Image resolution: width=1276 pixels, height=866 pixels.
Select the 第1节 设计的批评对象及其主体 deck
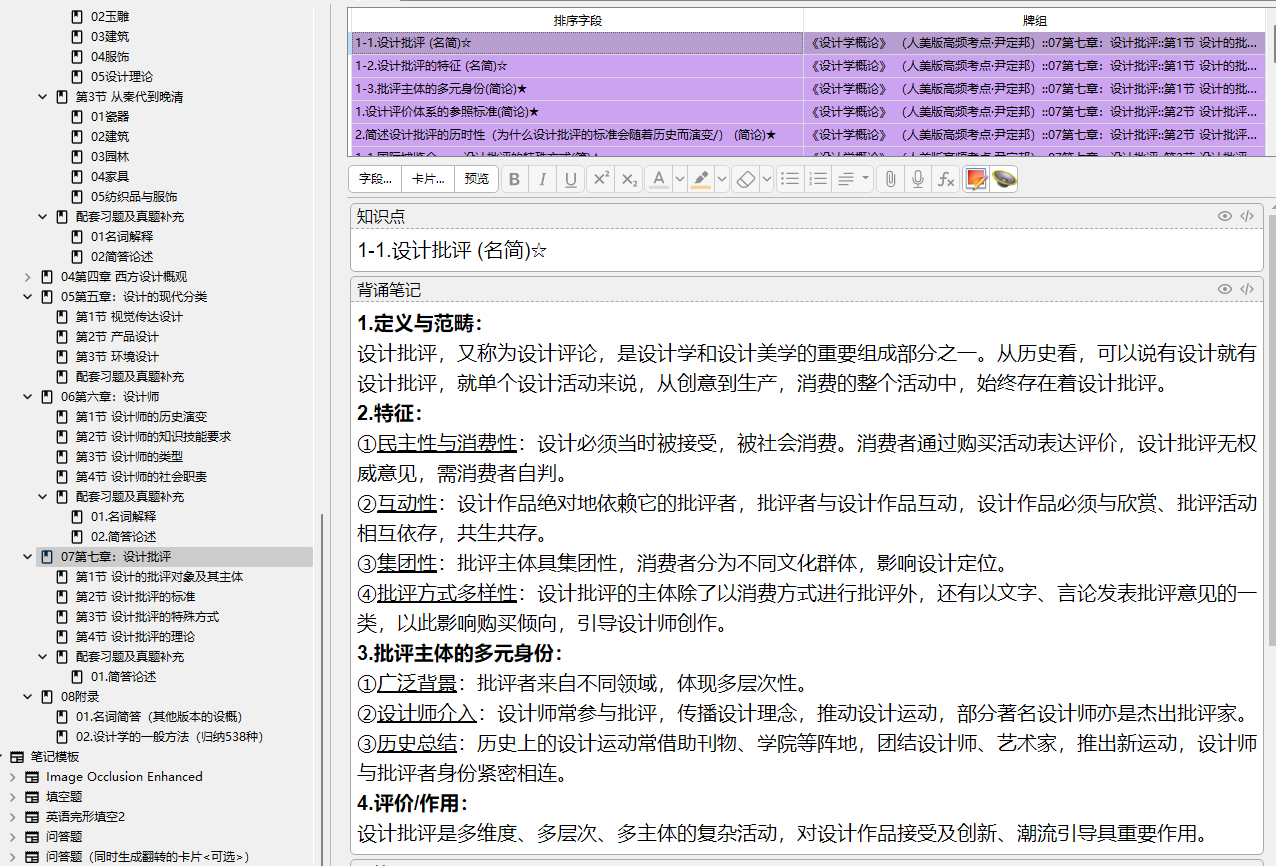pos(159,577)
